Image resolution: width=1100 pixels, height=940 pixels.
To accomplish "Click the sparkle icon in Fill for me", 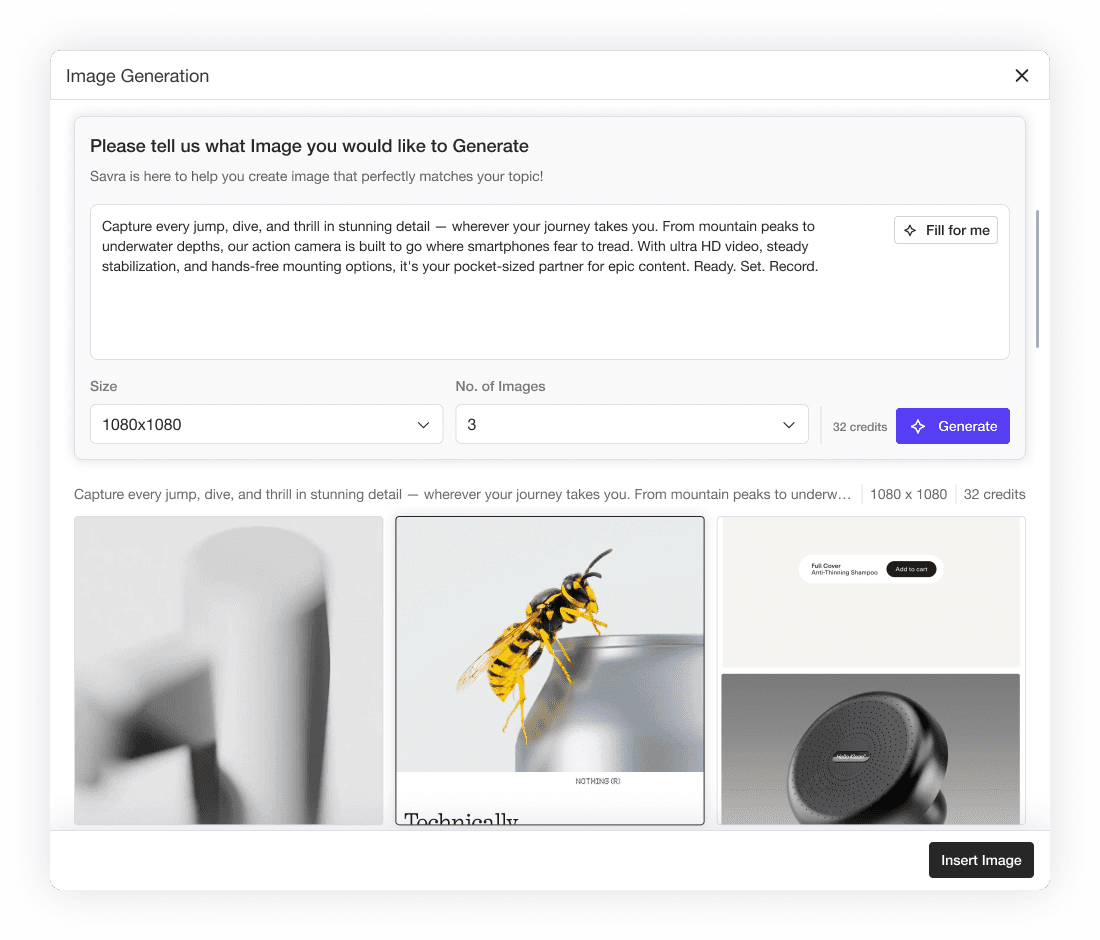I will pyautogui.click(x=910, y=230).
